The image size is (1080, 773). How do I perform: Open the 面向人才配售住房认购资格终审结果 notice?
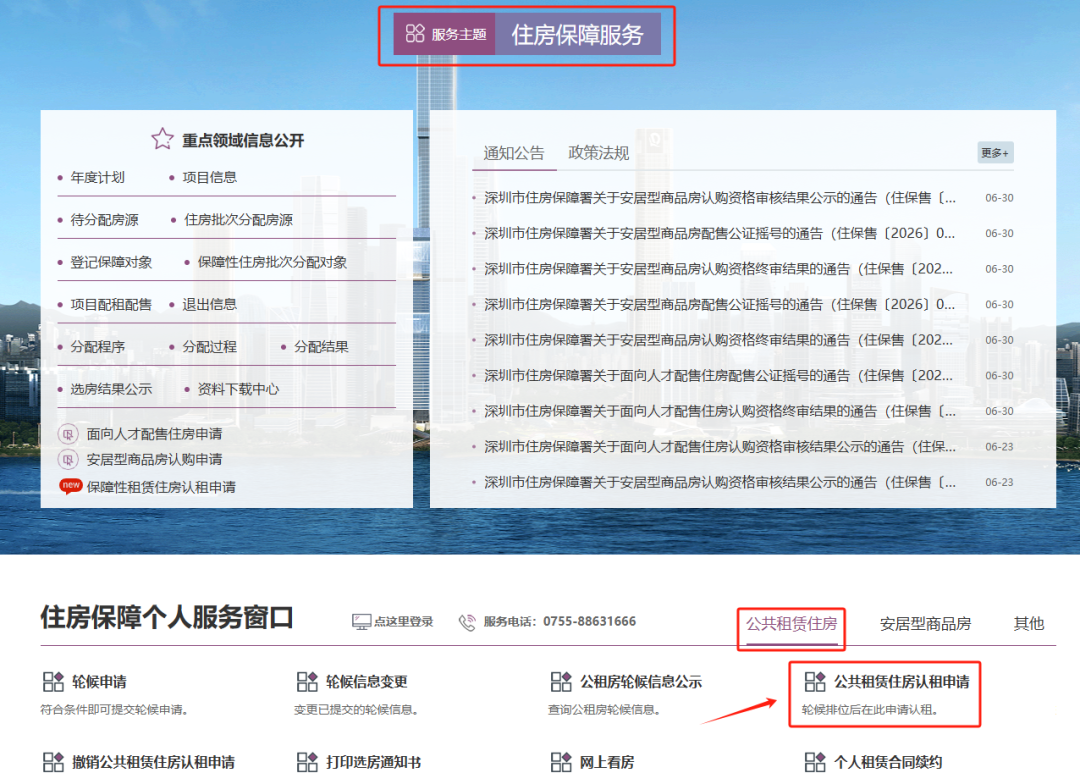pos(720,411)
